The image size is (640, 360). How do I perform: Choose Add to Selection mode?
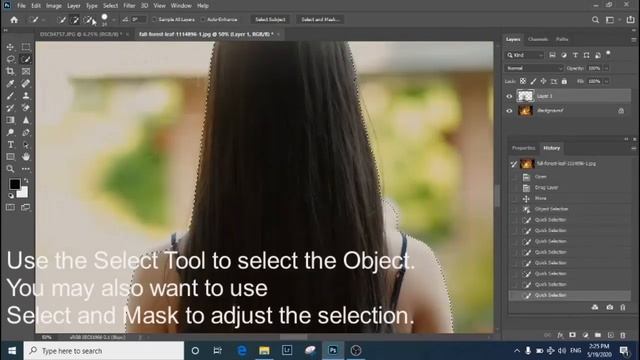[x=75, y=20]
